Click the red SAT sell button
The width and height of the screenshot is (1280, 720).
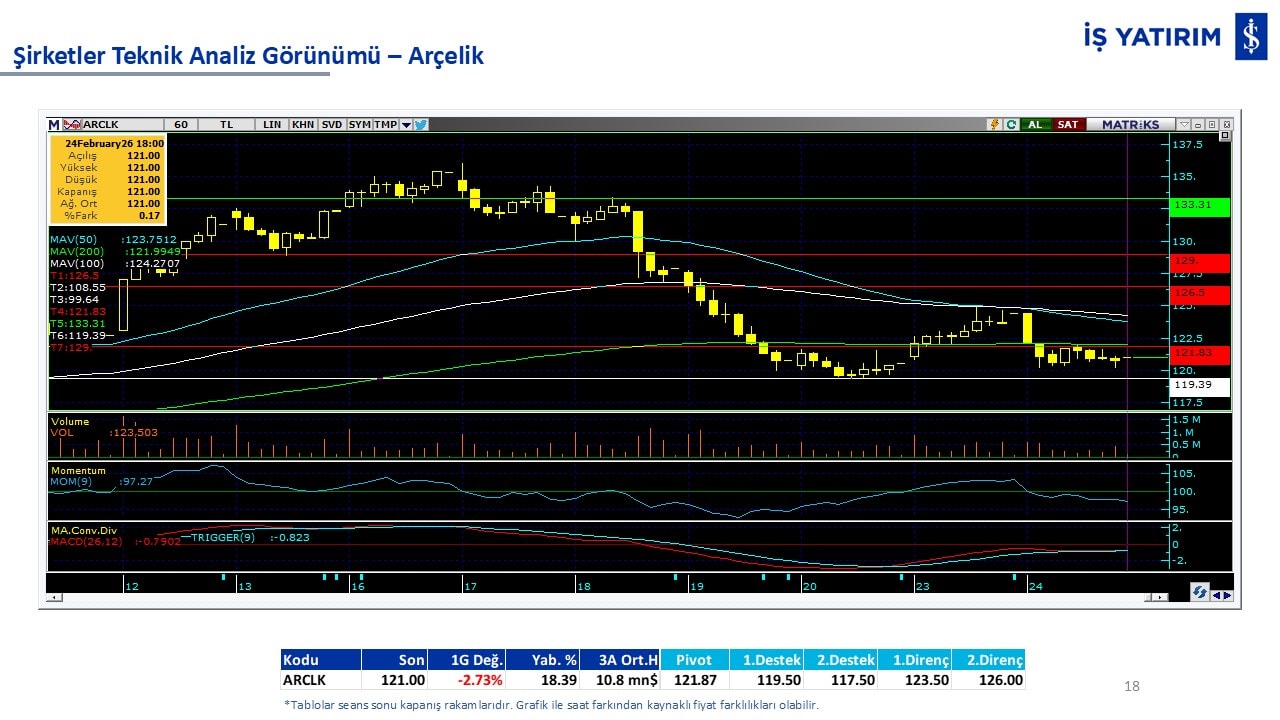(x=1068, y=125)
